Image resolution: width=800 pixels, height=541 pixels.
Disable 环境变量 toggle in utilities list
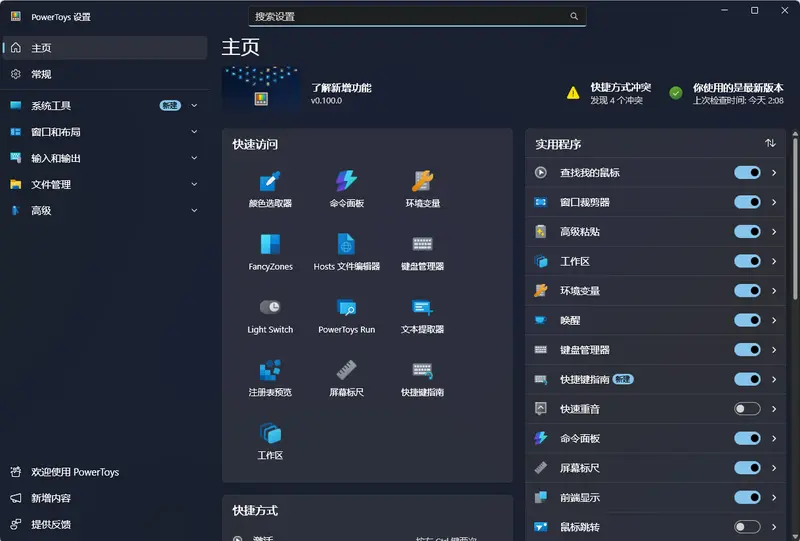click(x=747, y=290)
